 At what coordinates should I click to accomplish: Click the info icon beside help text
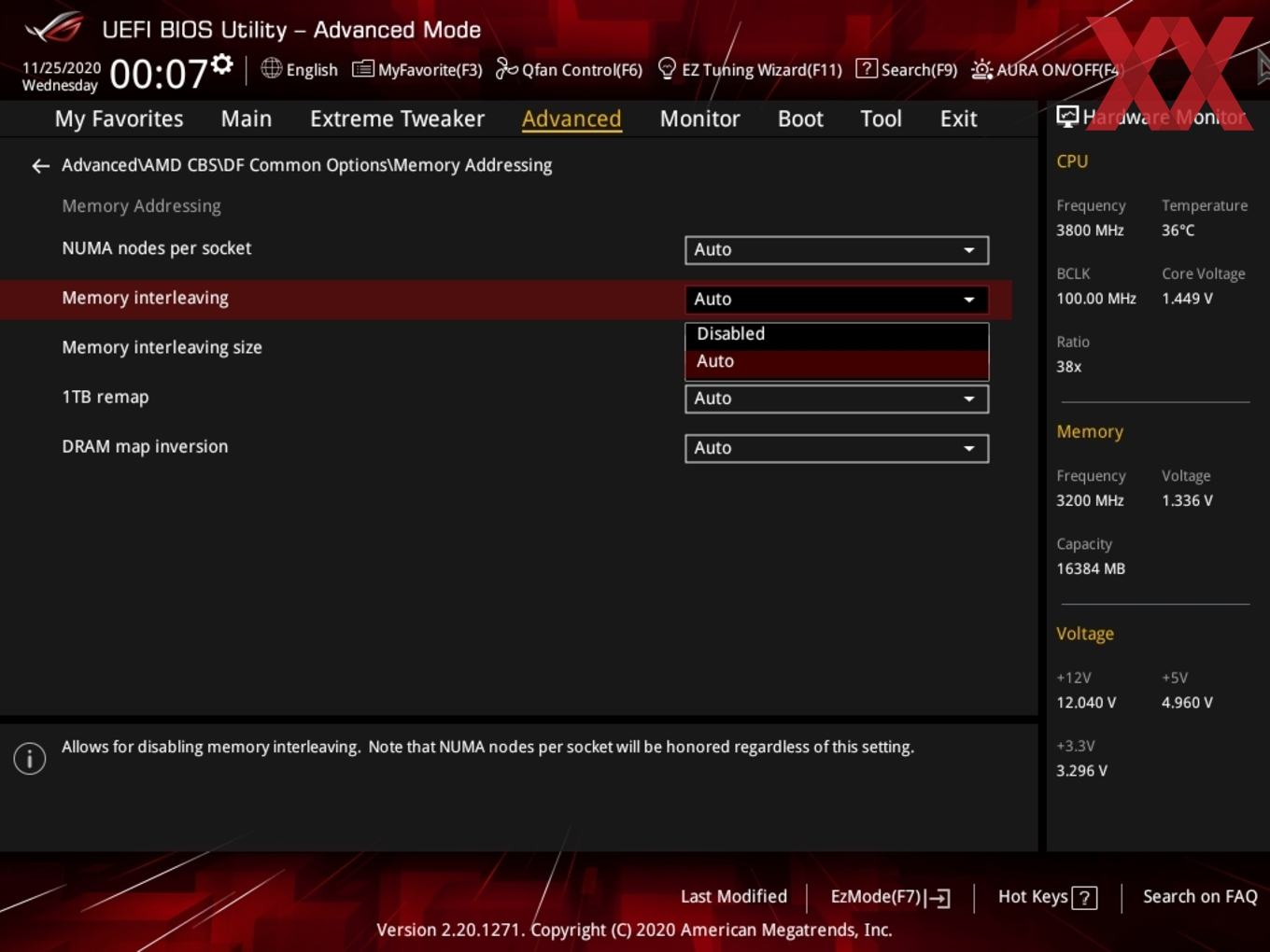click(30, 759)
